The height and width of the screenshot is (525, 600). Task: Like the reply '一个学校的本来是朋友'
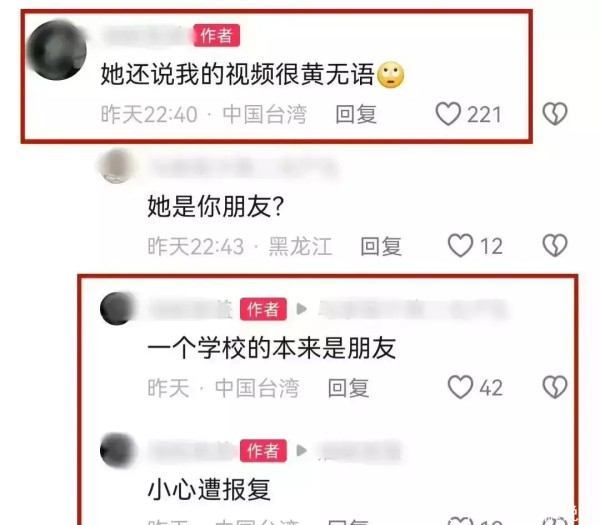click(x=460, y=387)
